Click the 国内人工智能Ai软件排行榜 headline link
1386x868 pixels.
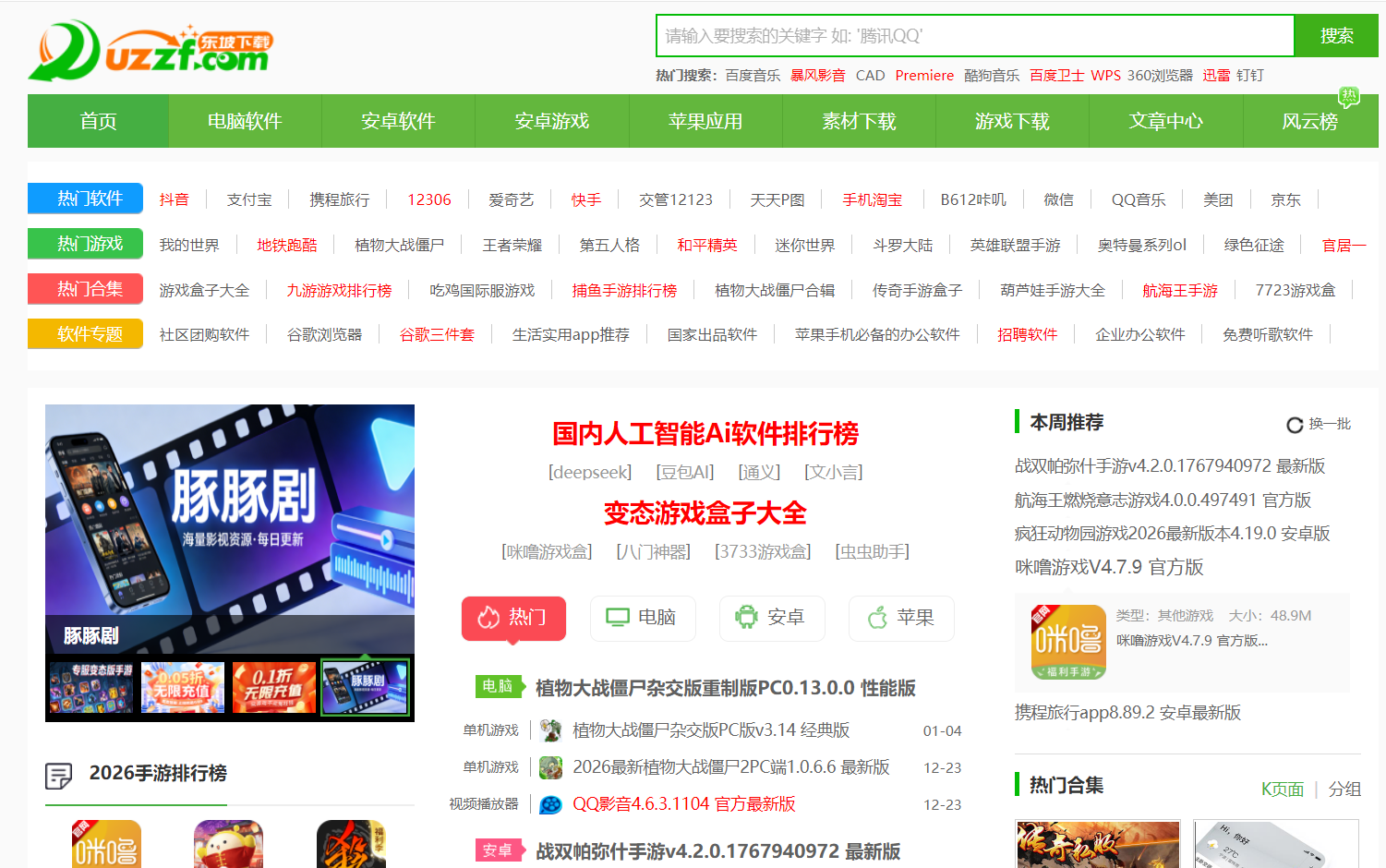[x=705, y=433]
